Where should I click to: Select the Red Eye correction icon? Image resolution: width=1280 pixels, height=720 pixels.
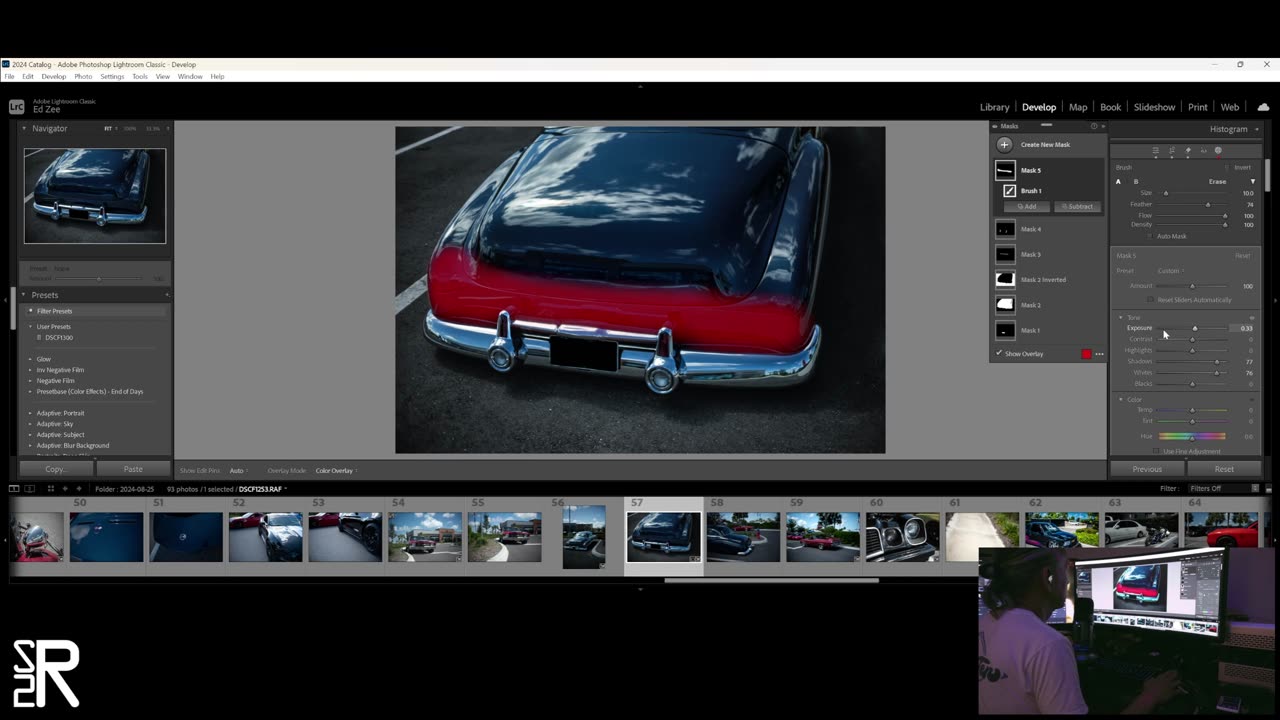(x=1203, y=151)
